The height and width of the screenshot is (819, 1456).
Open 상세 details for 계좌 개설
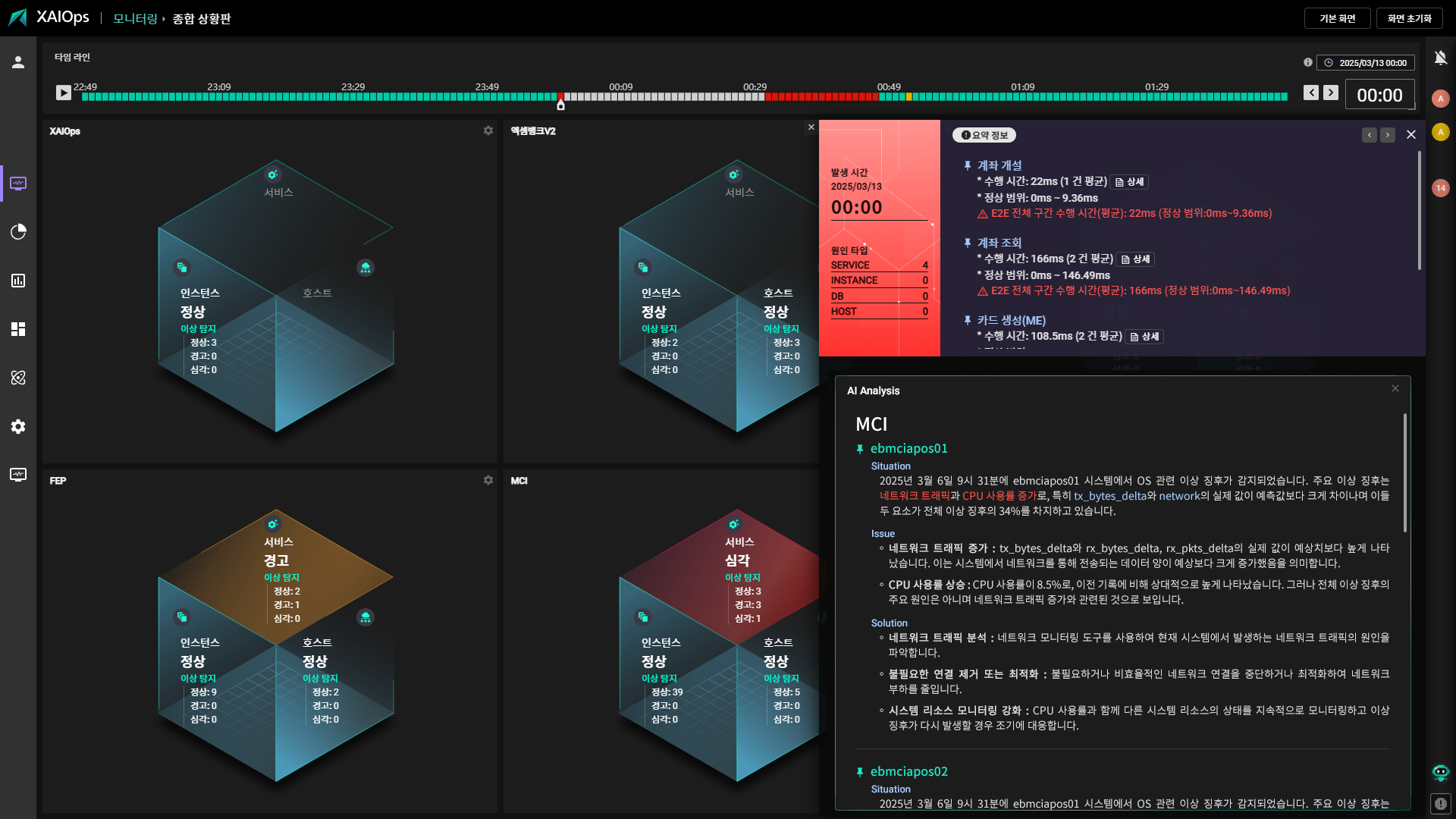(1130, 182)
